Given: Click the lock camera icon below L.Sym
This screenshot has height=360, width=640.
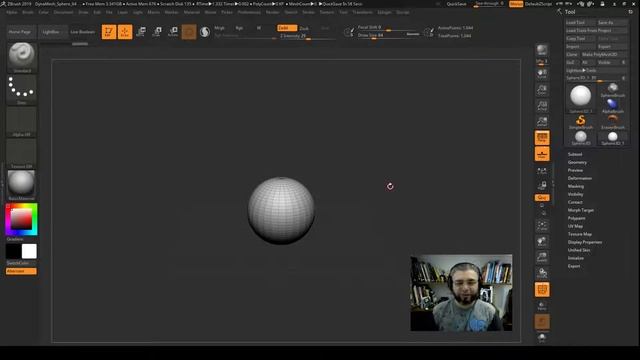Looking at the screenshot, I should [542, 186].
